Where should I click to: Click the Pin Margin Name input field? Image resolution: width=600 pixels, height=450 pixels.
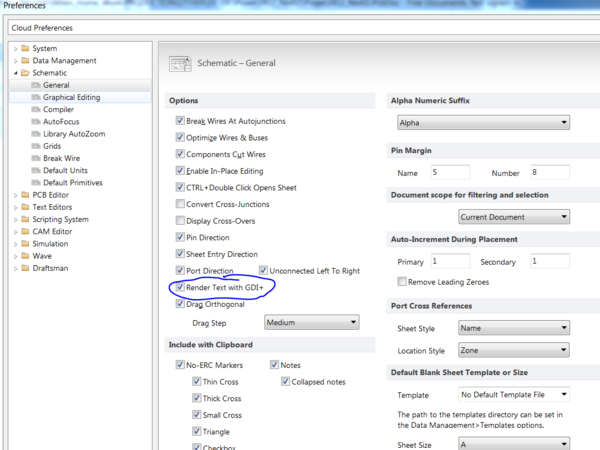[x=450, y=172]
